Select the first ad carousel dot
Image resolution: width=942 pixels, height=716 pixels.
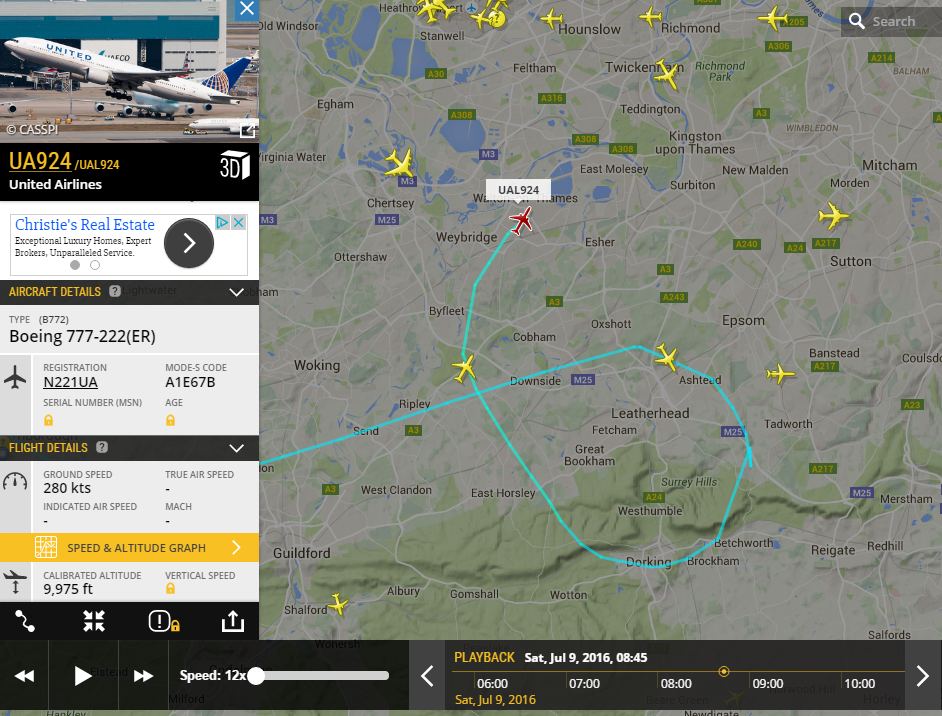point(75,265)
